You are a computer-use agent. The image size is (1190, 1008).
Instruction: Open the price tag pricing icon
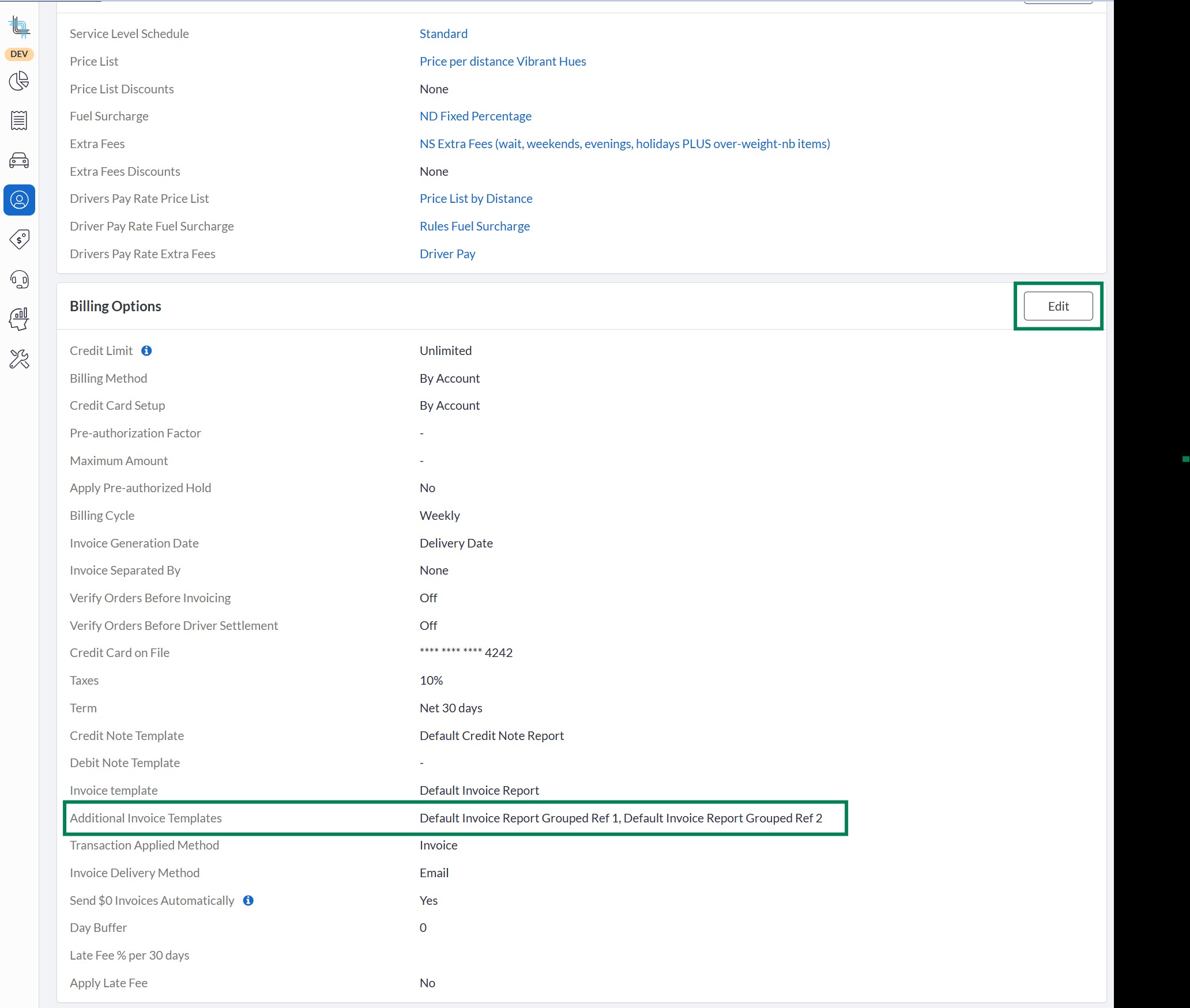19,239
